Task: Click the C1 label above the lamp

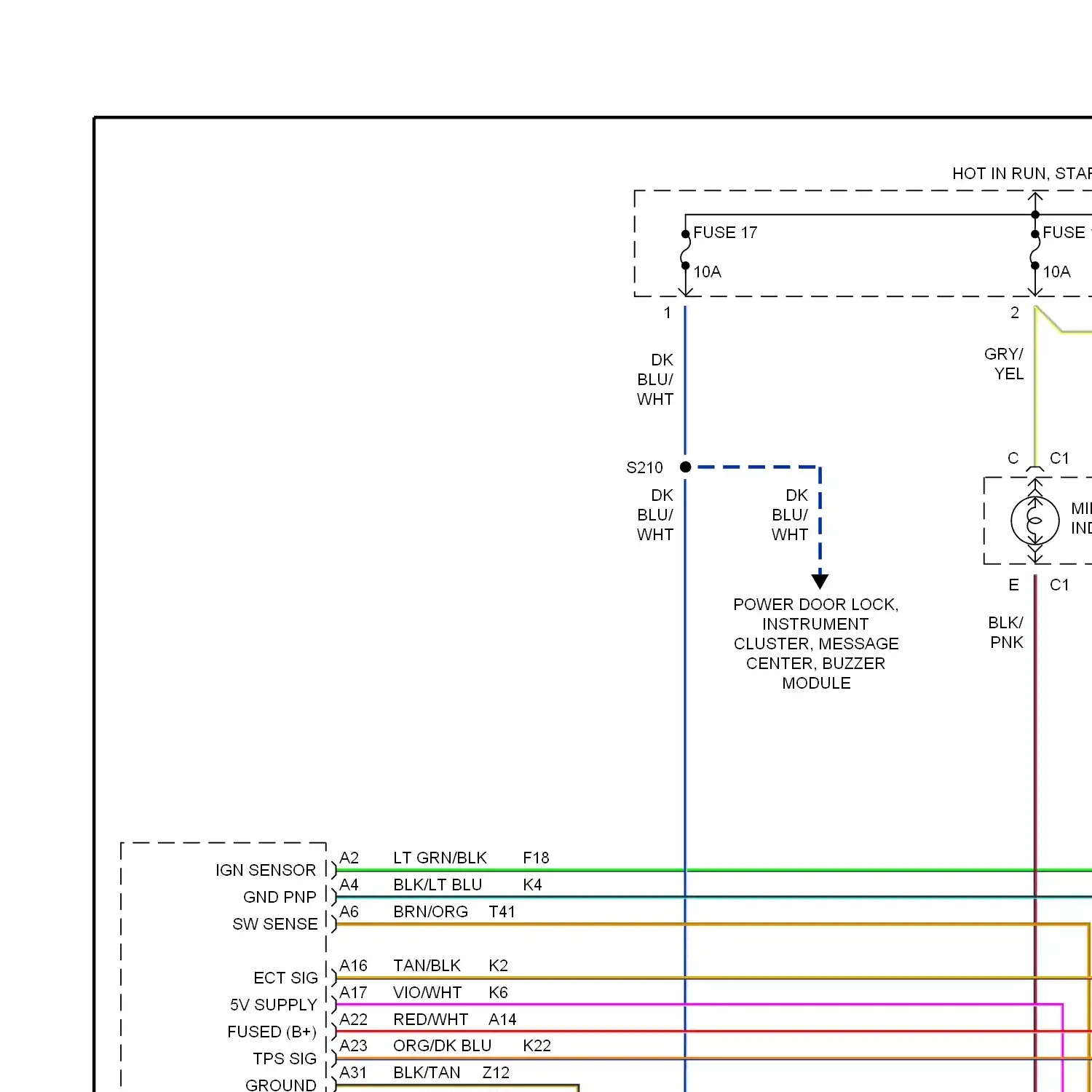Action: pos(1059,458)
